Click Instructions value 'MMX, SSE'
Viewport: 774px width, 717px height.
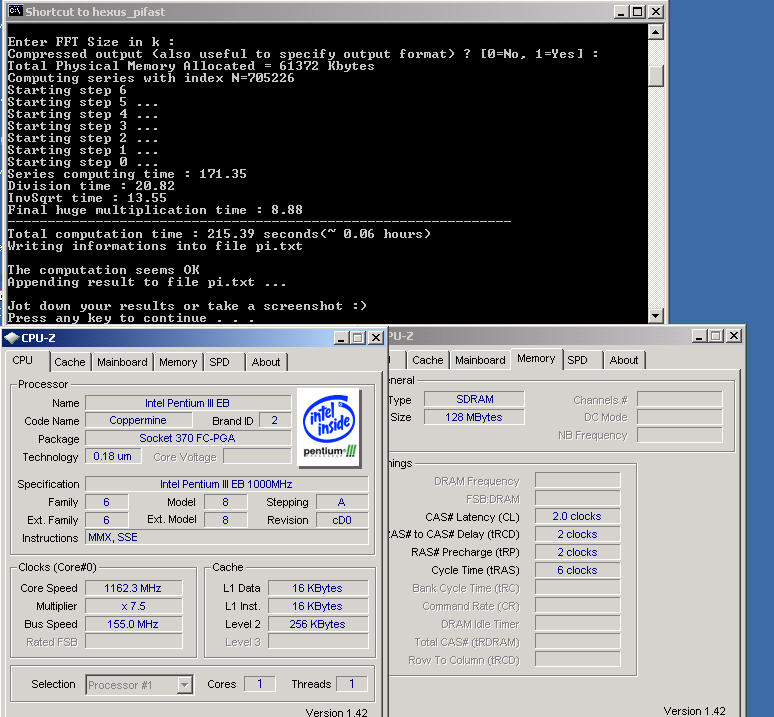click(227, 537)
